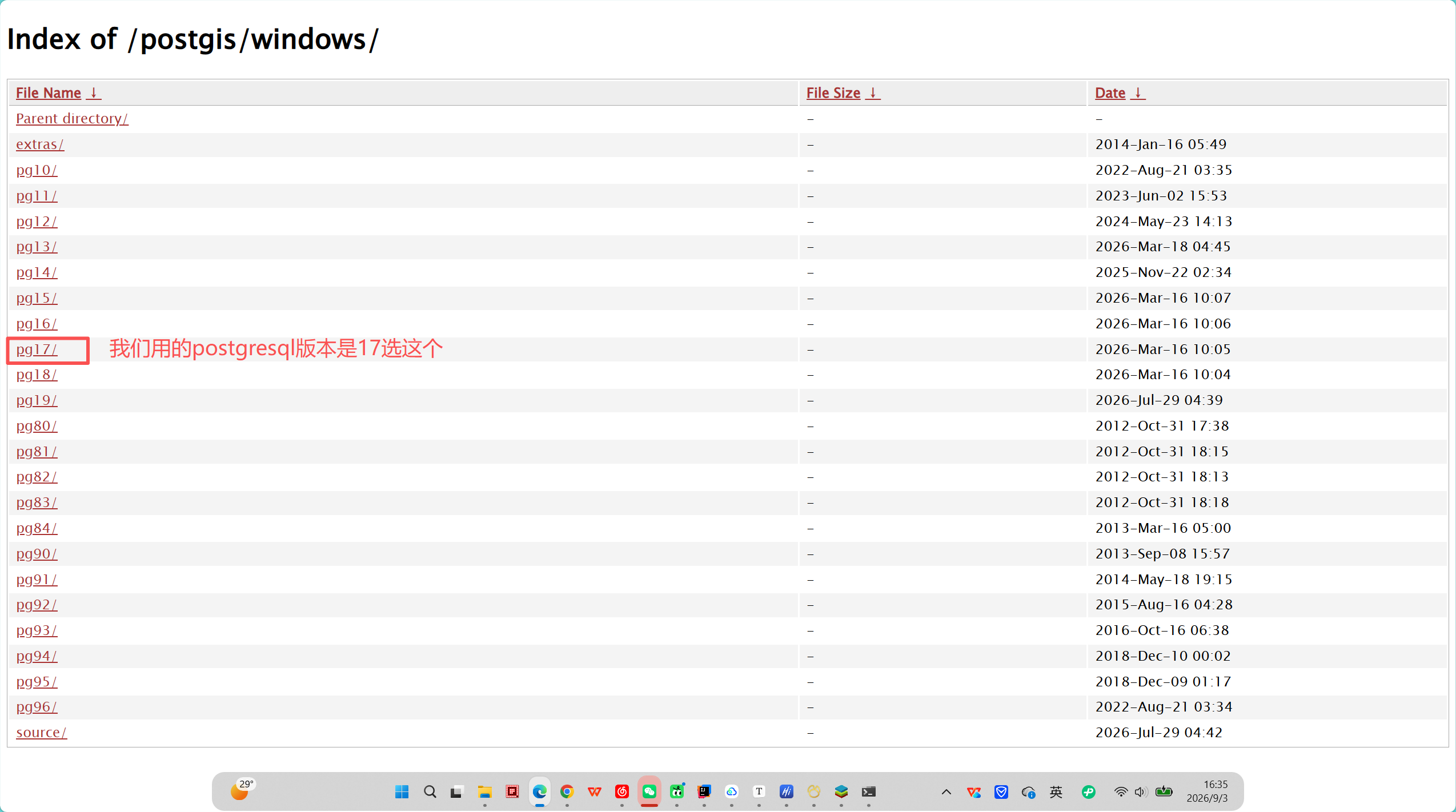Open File Explorer from the taskbar
This screenshot has width=1456, height=812.
point(484,791)
